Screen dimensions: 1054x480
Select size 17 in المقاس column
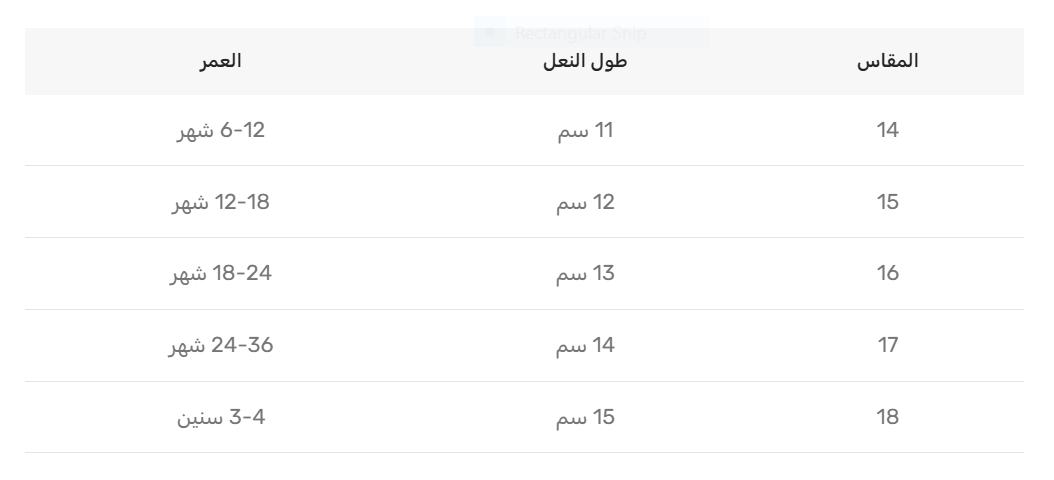pyautogui.click(x=888, y=346)
